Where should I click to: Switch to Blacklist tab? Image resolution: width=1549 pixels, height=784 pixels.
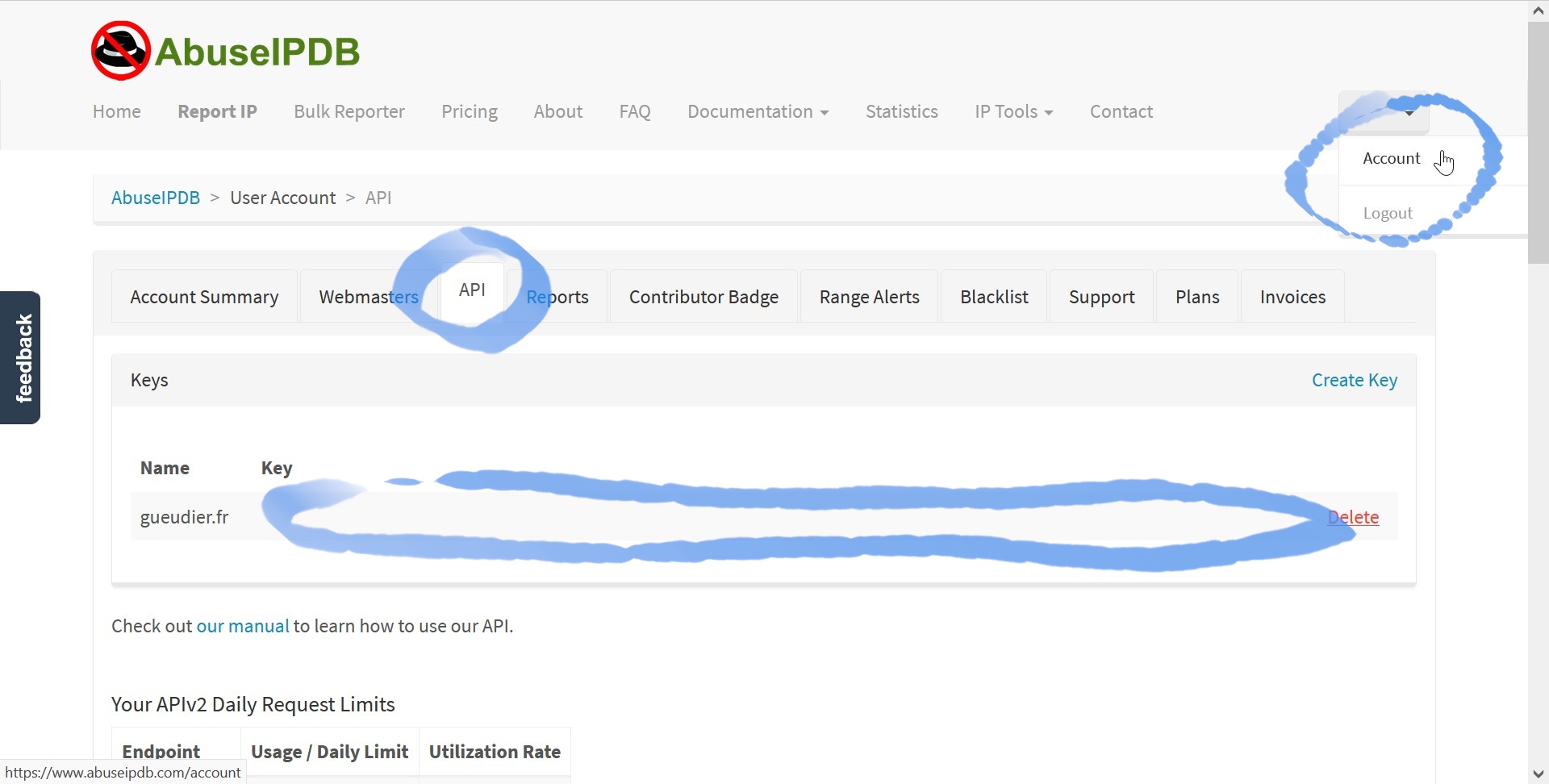[994, 297]
